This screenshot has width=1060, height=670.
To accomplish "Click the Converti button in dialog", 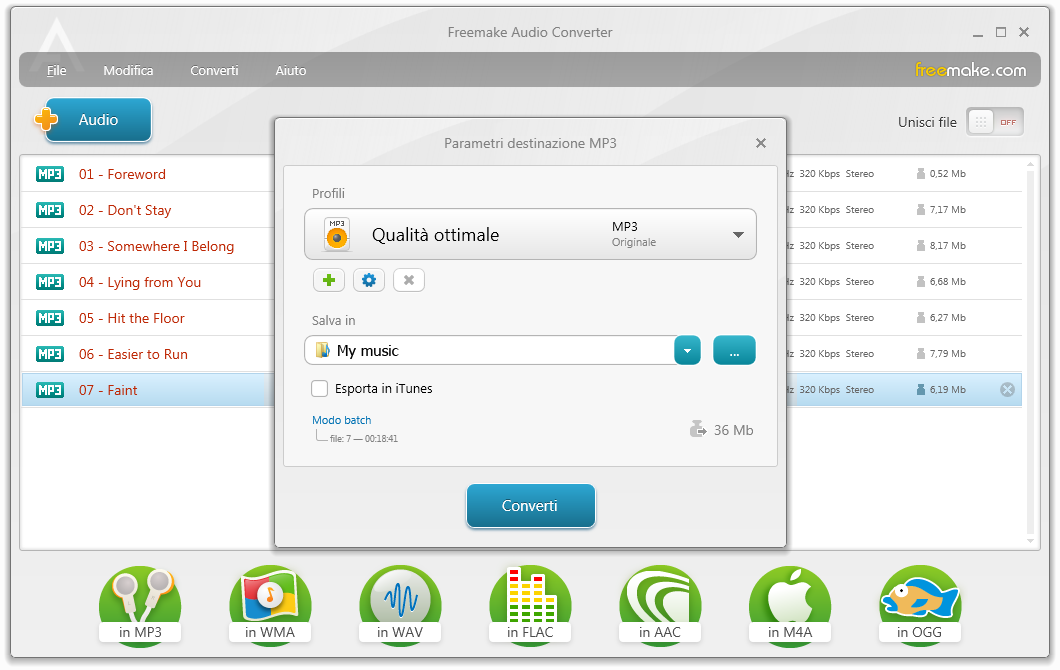I will tap(531, 506).
